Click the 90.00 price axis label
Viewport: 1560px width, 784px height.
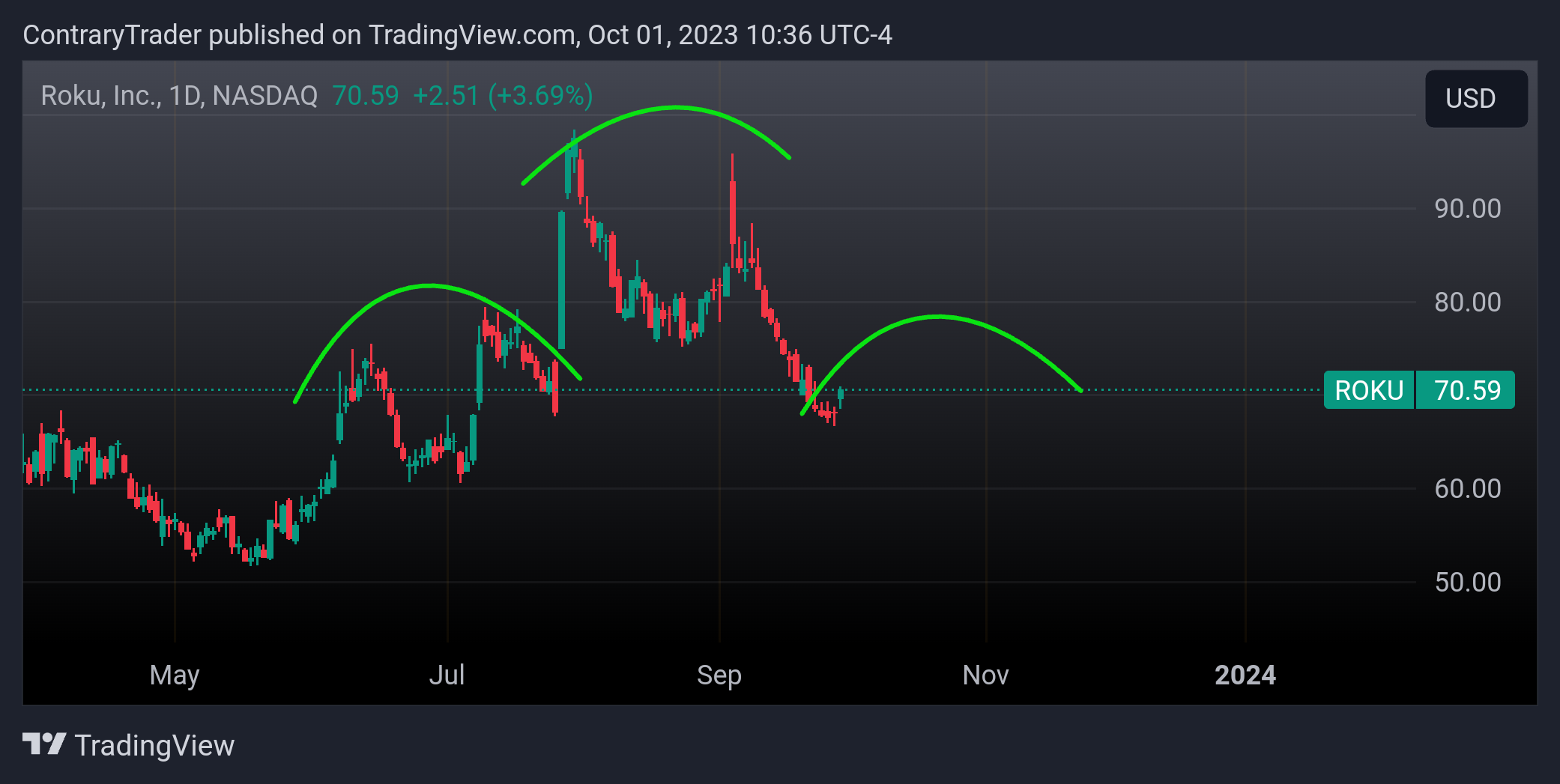coord(1467,208)
